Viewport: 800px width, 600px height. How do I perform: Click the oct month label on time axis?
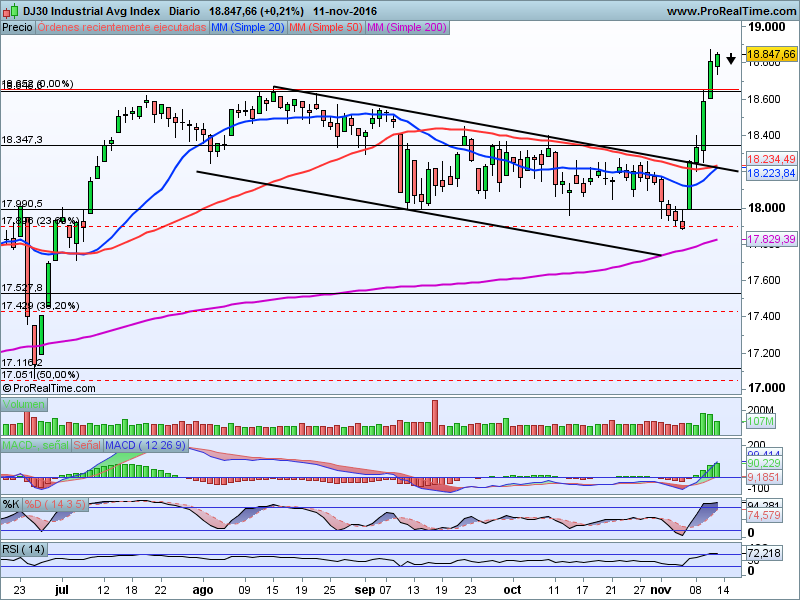512,590
